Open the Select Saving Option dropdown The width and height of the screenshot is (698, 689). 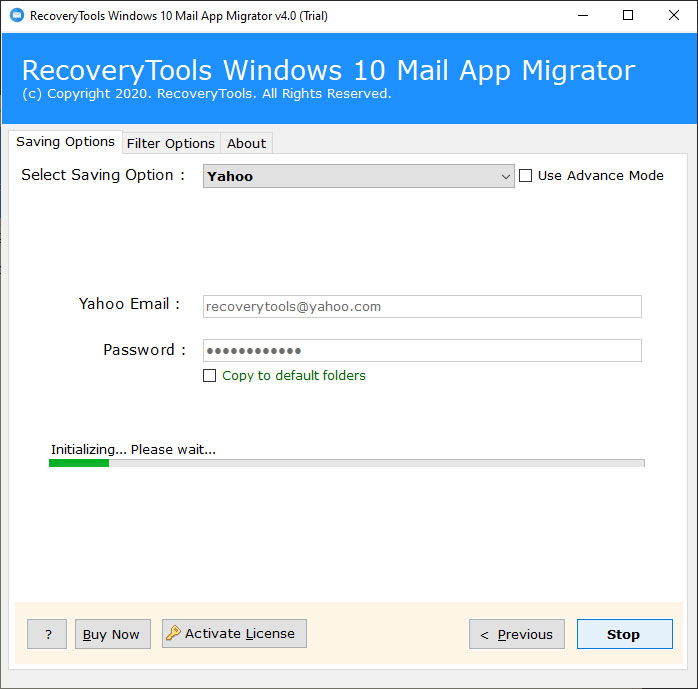pyautogui.click(x=358, y=176)
